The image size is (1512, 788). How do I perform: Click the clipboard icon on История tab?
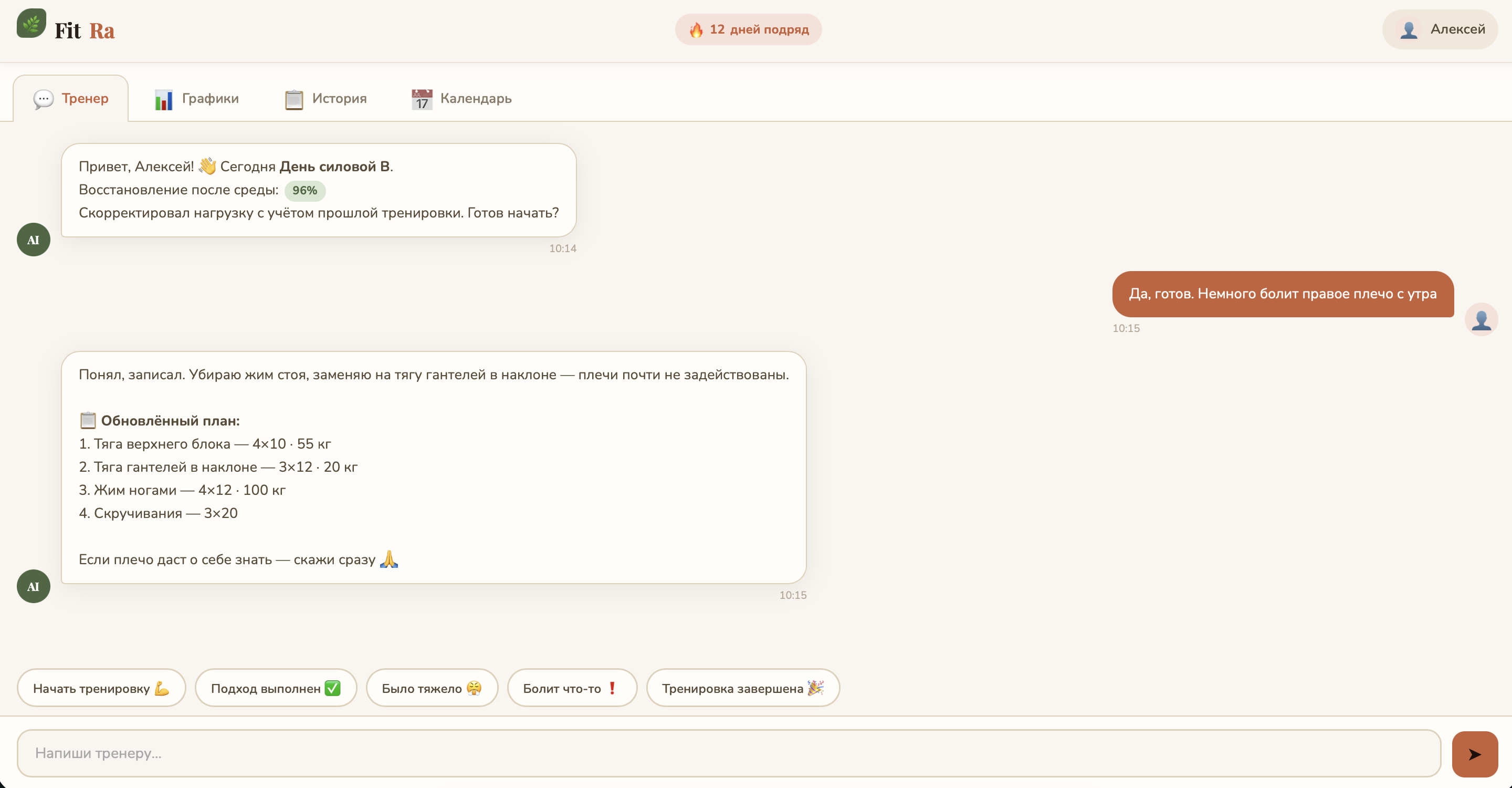pos(294,99)
